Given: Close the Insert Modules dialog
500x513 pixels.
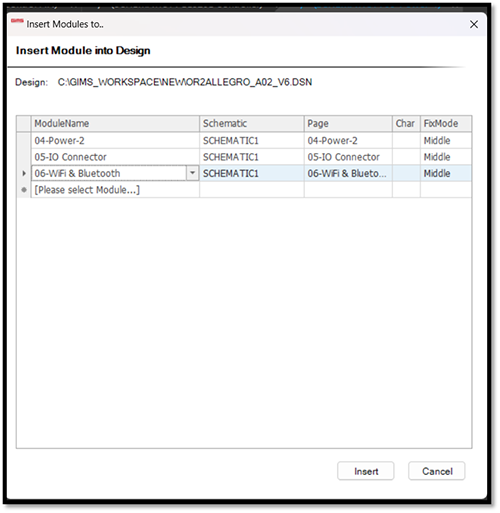Looking at the screenshot, I should tap(473, 24).
